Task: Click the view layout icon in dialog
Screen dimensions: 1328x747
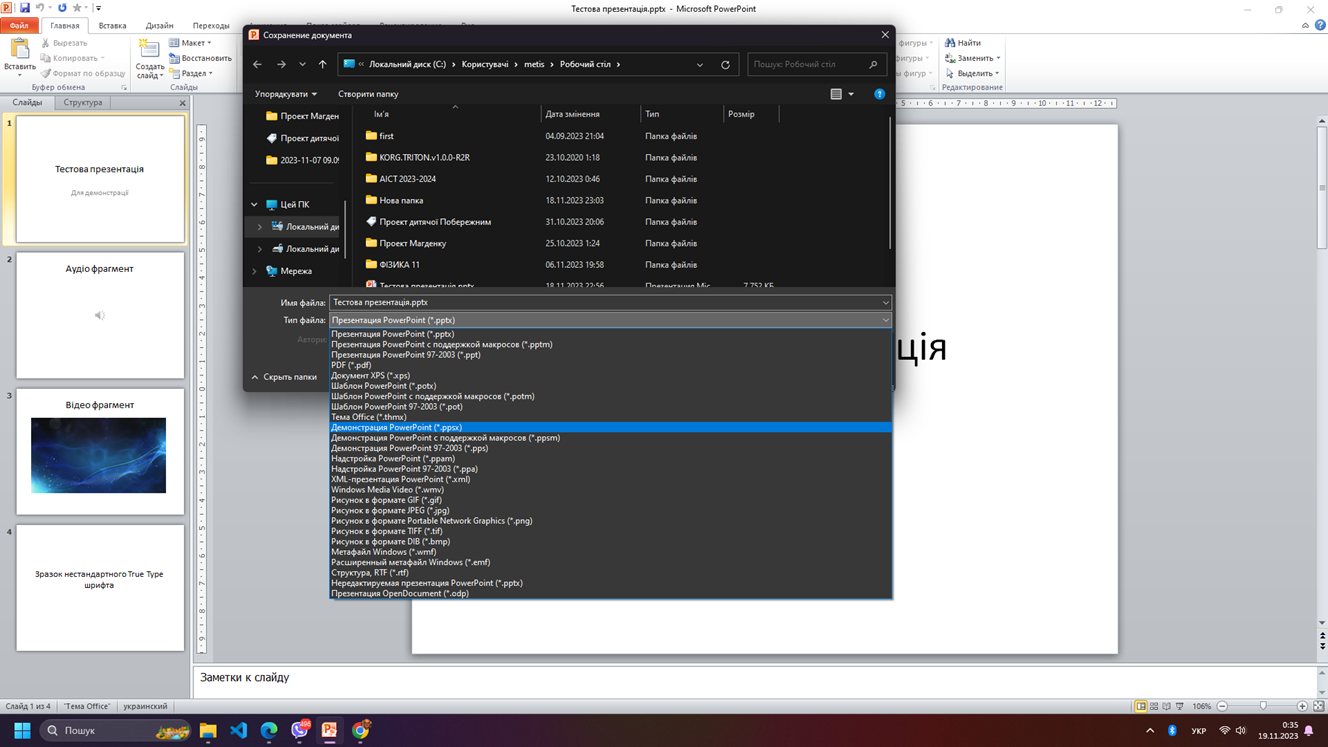Action: click(836, 94)
